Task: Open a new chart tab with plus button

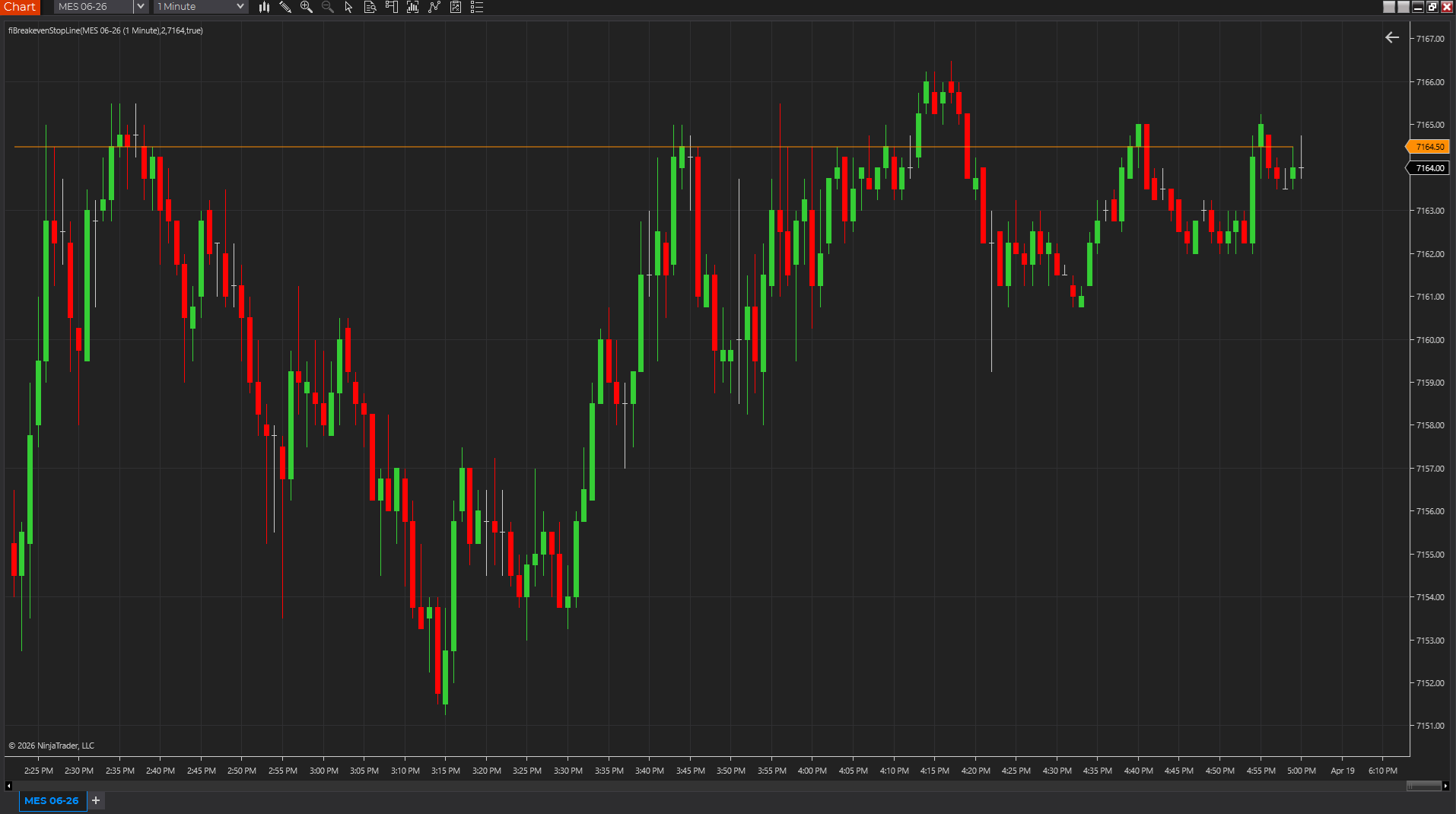Action: [x=96, y=801]
